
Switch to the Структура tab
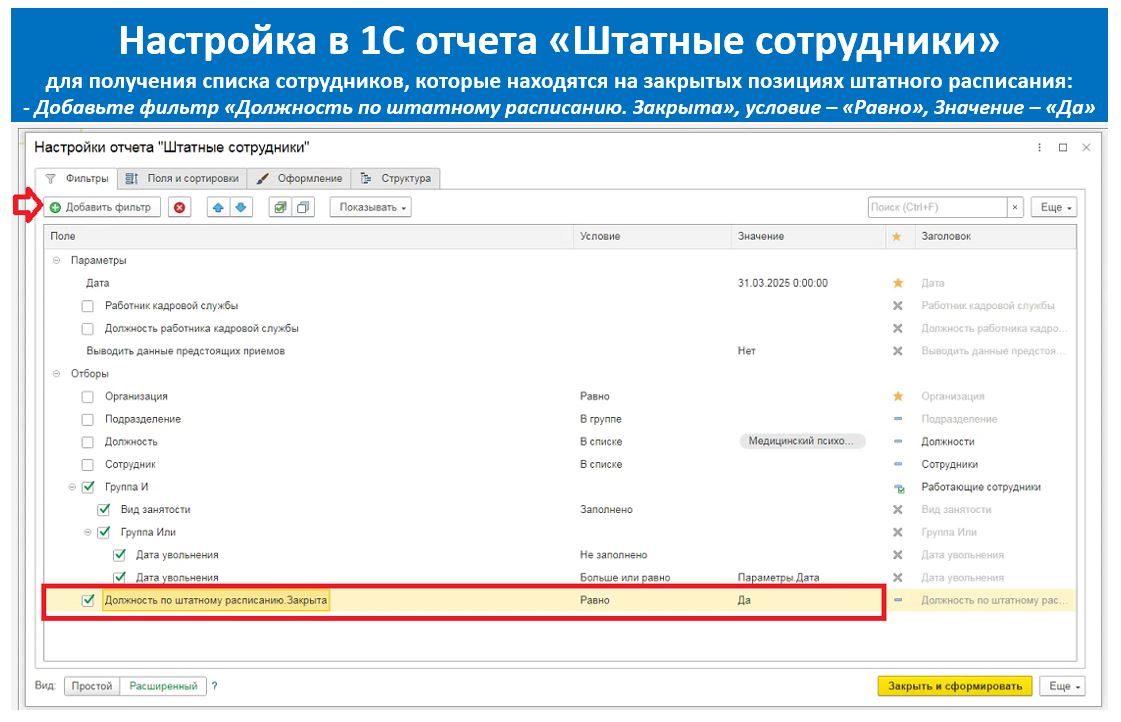(395, 179)
